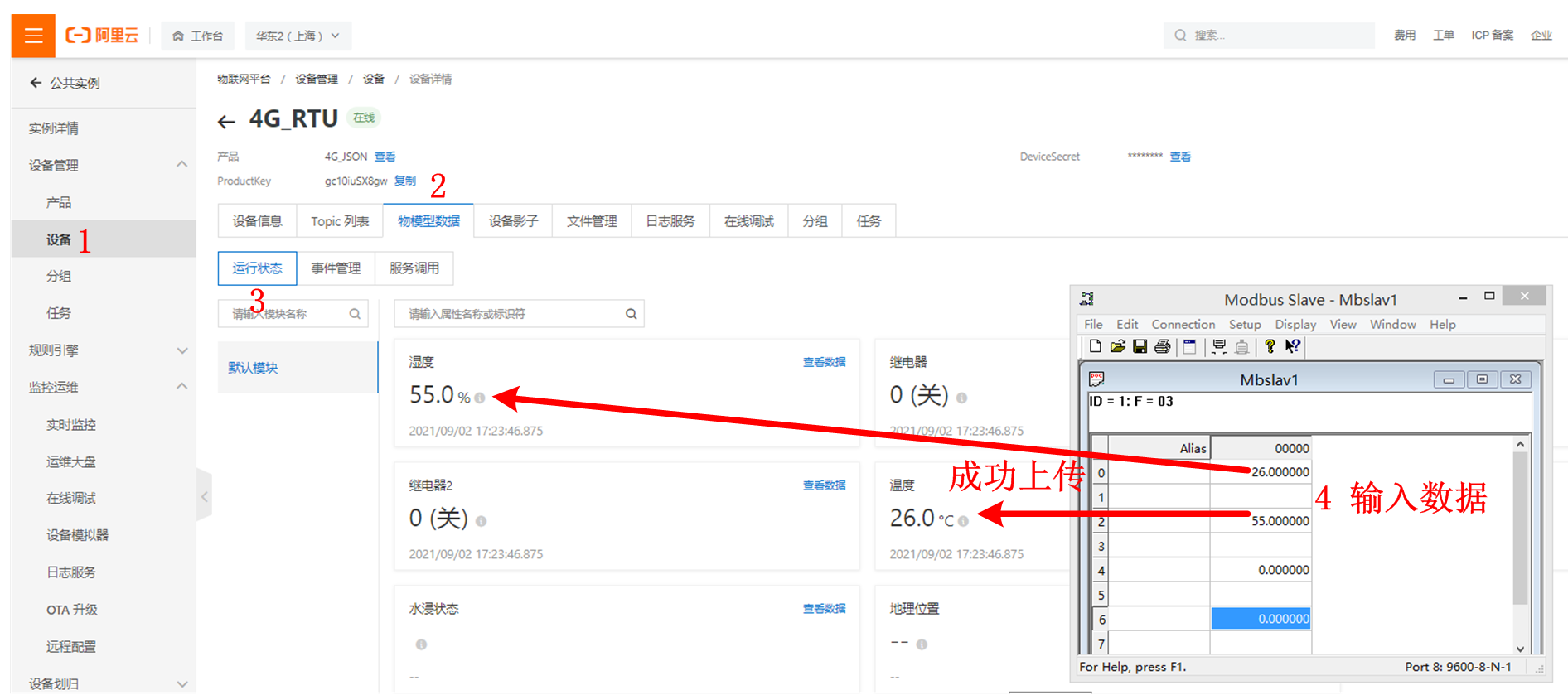Click the Connect icon in Modbus toolbar
The image size is (1568, 695).
point(1219,346)
